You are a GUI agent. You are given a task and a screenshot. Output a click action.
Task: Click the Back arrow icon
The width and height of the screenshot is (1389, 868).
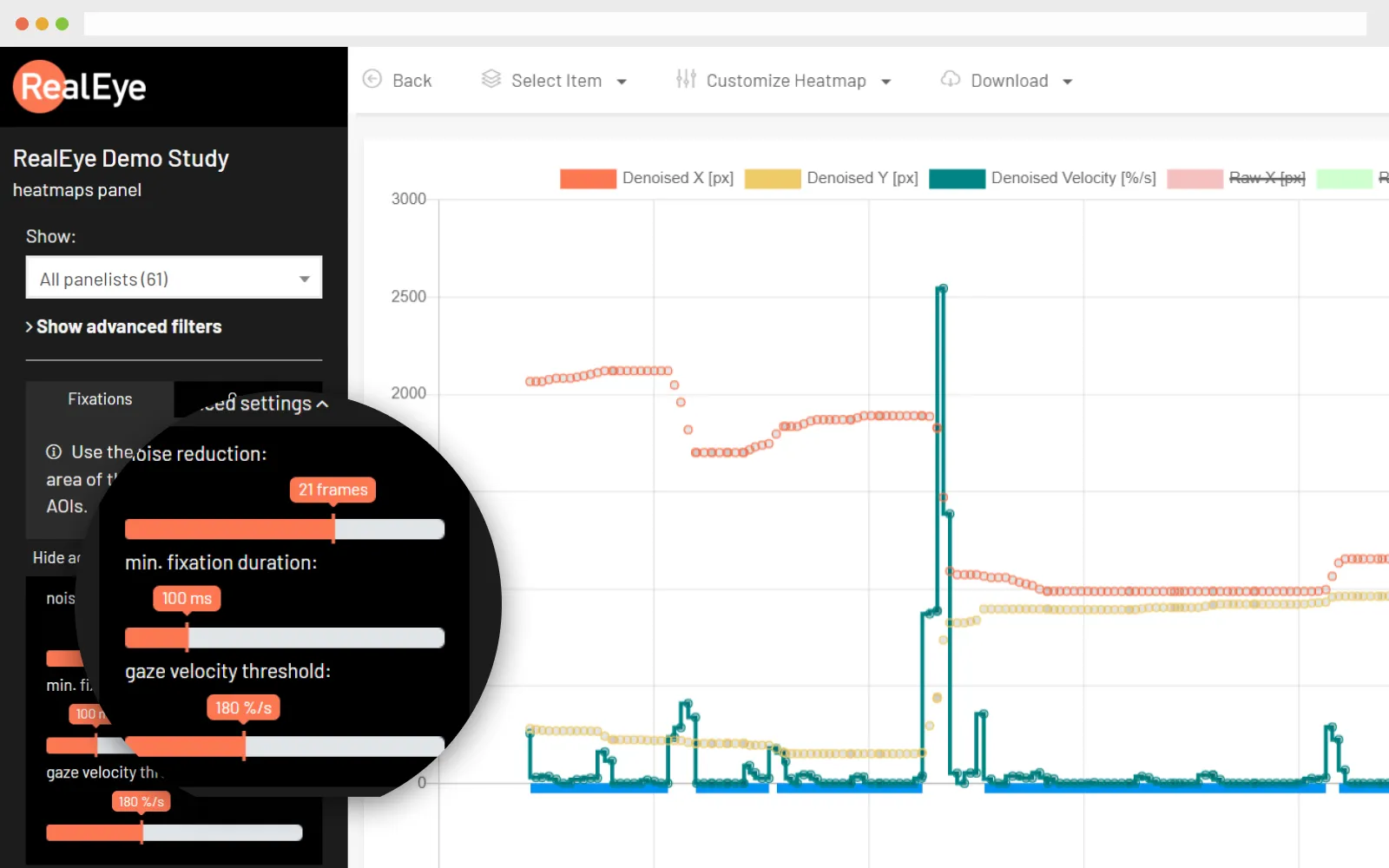click(372, 80)
